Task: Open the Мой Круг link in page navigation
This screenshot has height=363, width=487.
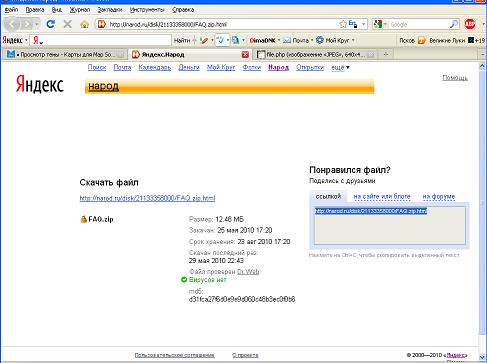Action: (x=221, y=67)
